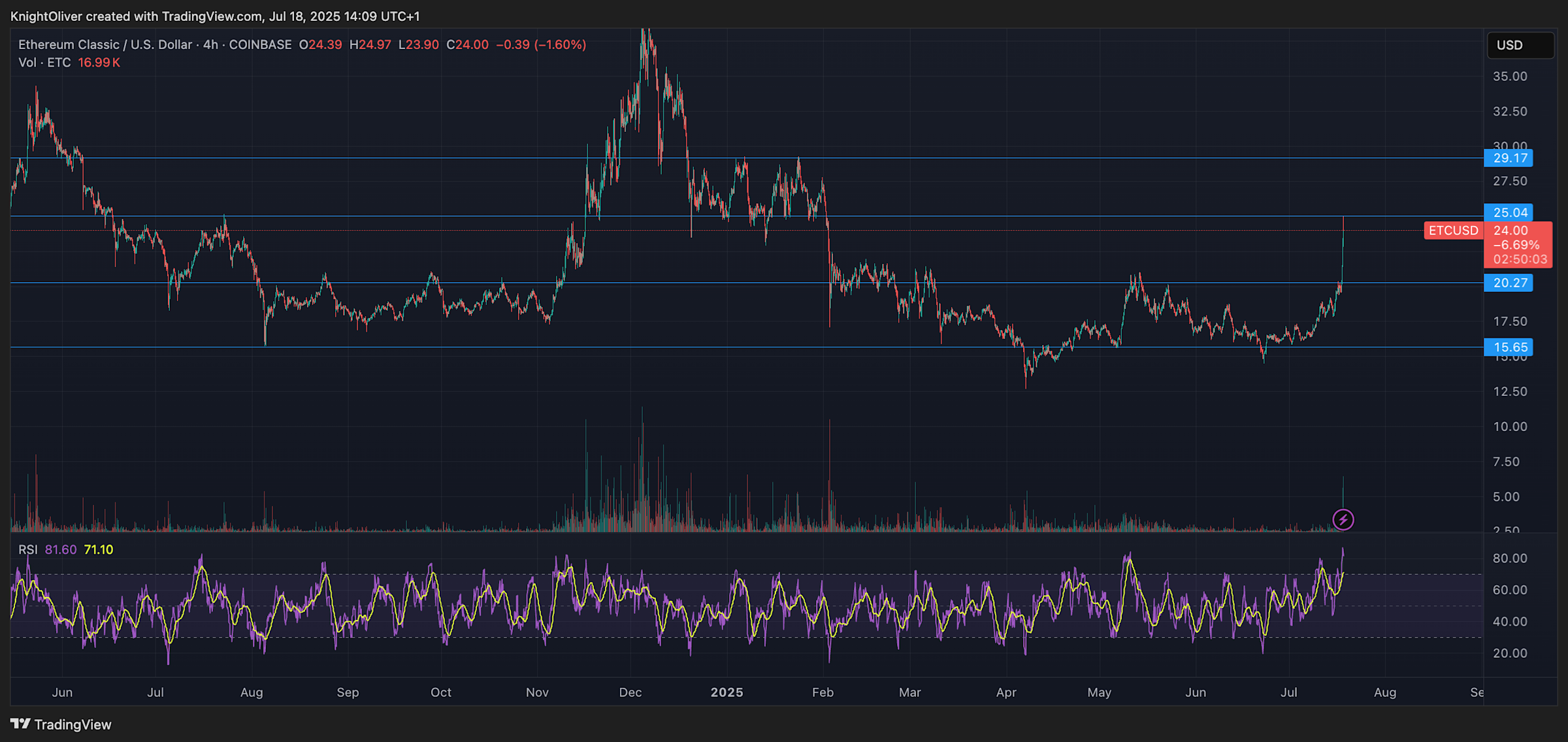Click the 27.50 price axis label

[1510, 181]
